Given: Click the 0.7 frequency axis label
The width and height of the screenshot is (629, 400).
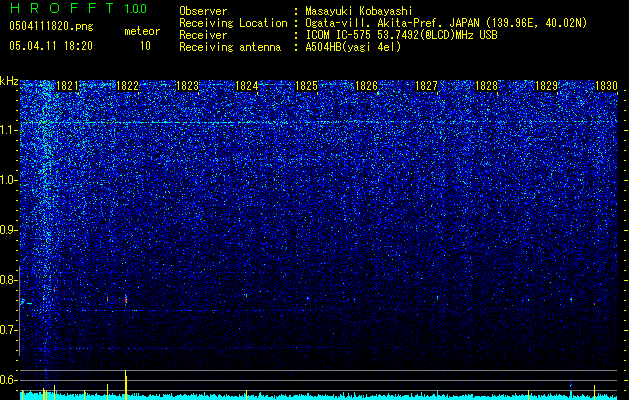Looking at the screenshot, I should 8,330.
